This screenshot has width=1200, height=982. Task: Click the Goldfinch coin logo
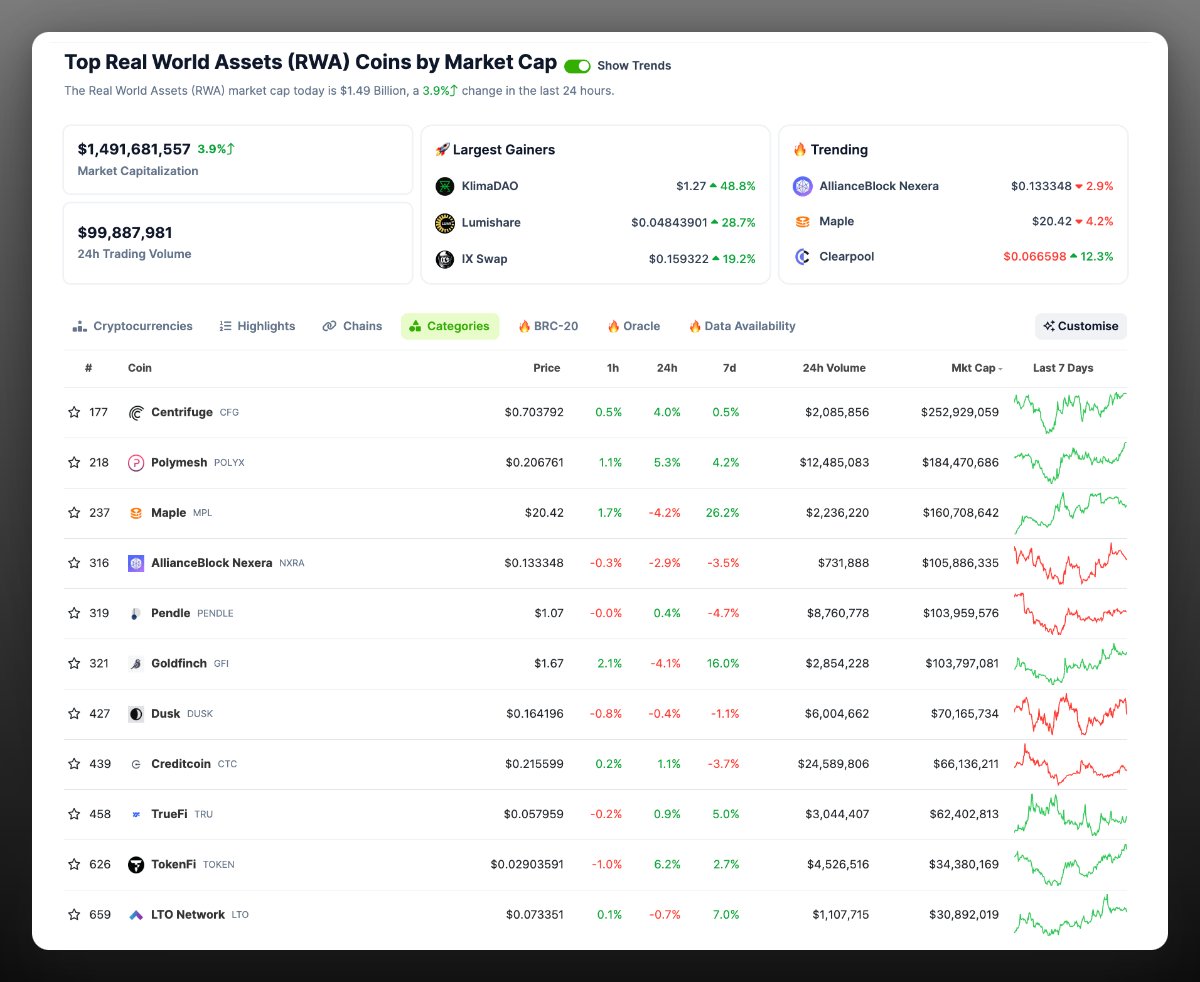[136, 663]
